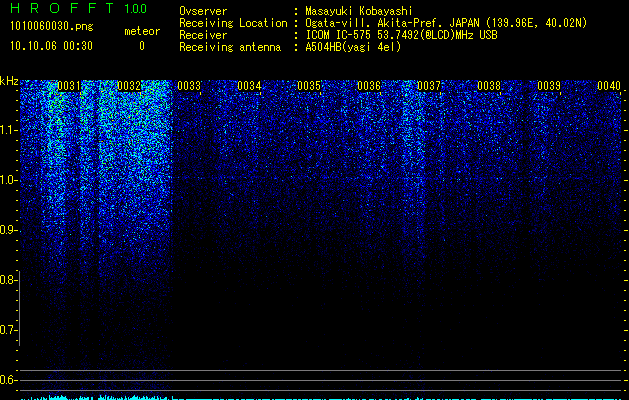The image size is (629, 400).
Task: Click the Receiving antenna label
Action: [230, 47]
